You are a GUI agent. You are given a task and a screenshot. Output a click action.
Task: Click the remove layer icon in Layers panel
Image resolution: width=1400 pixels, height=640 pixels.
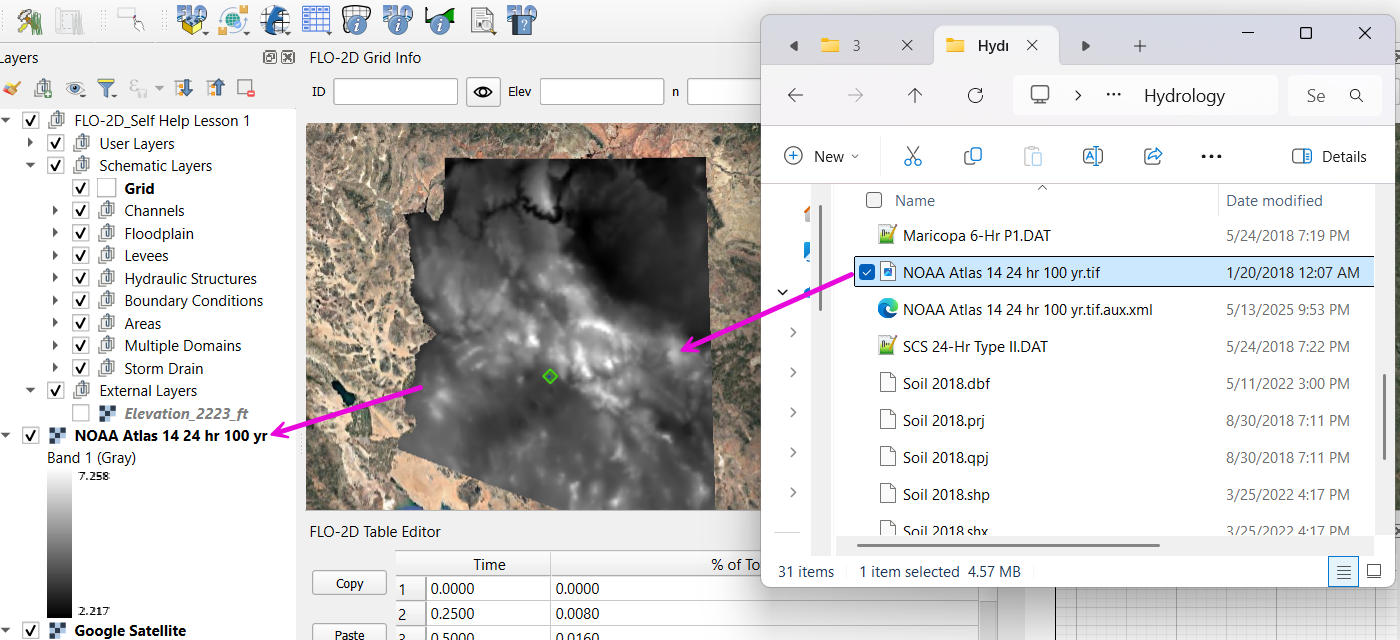(246, 88)
